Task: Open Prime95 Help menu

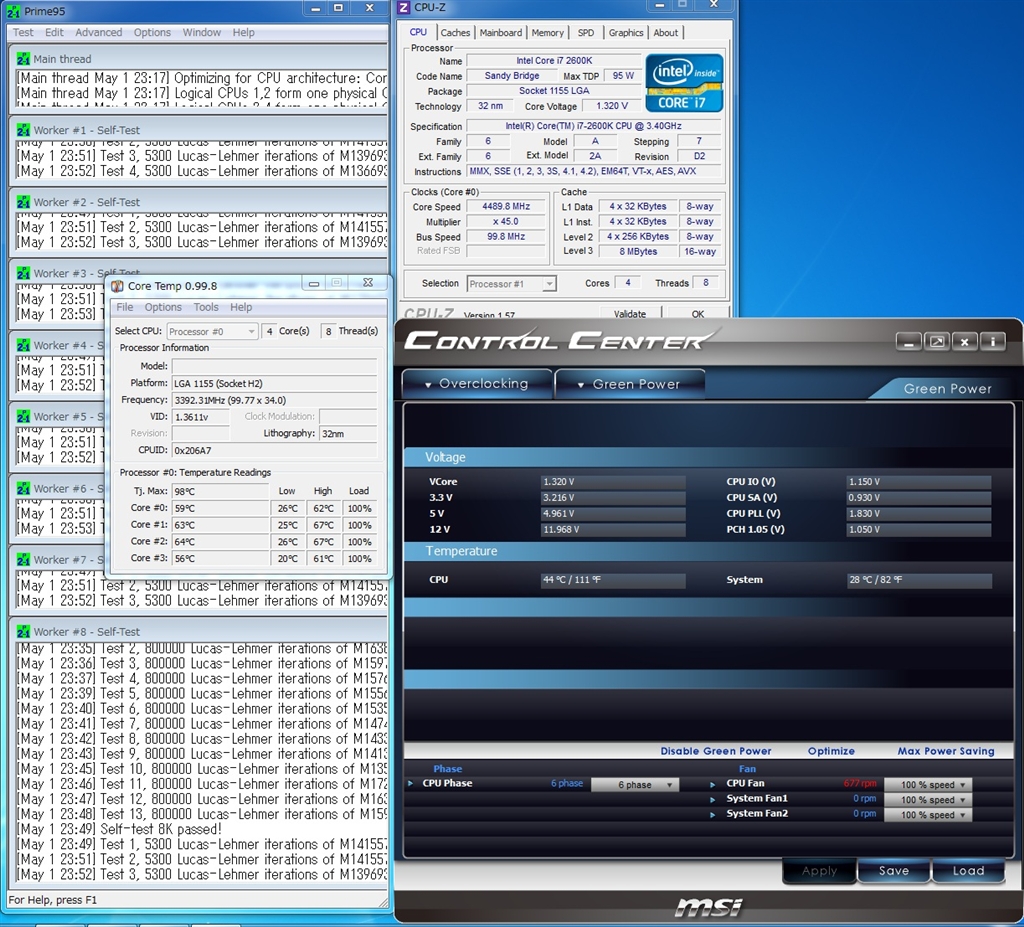Action: (x=244, y=32)
